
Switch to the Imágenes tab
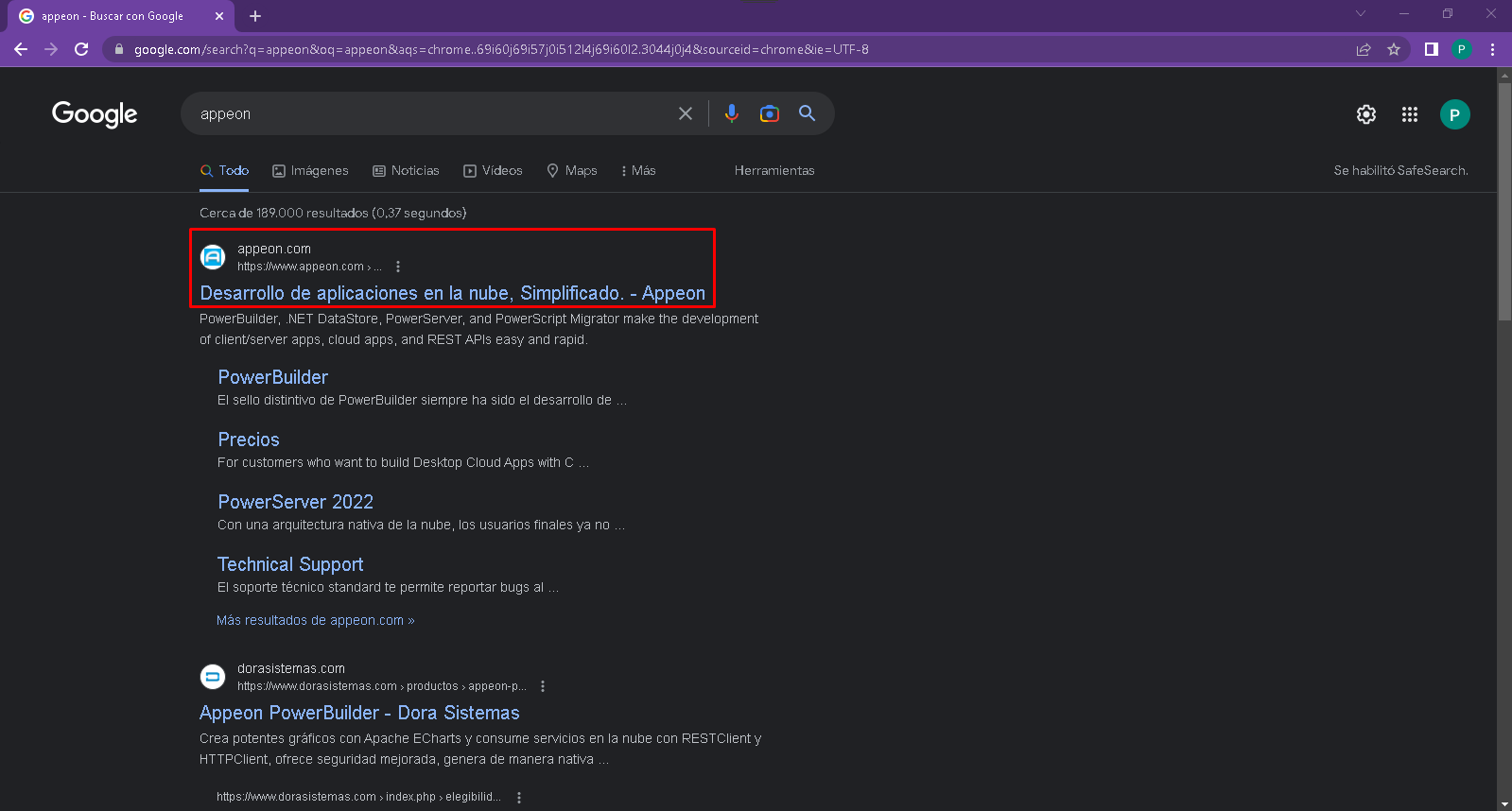[x=310, y=171]
